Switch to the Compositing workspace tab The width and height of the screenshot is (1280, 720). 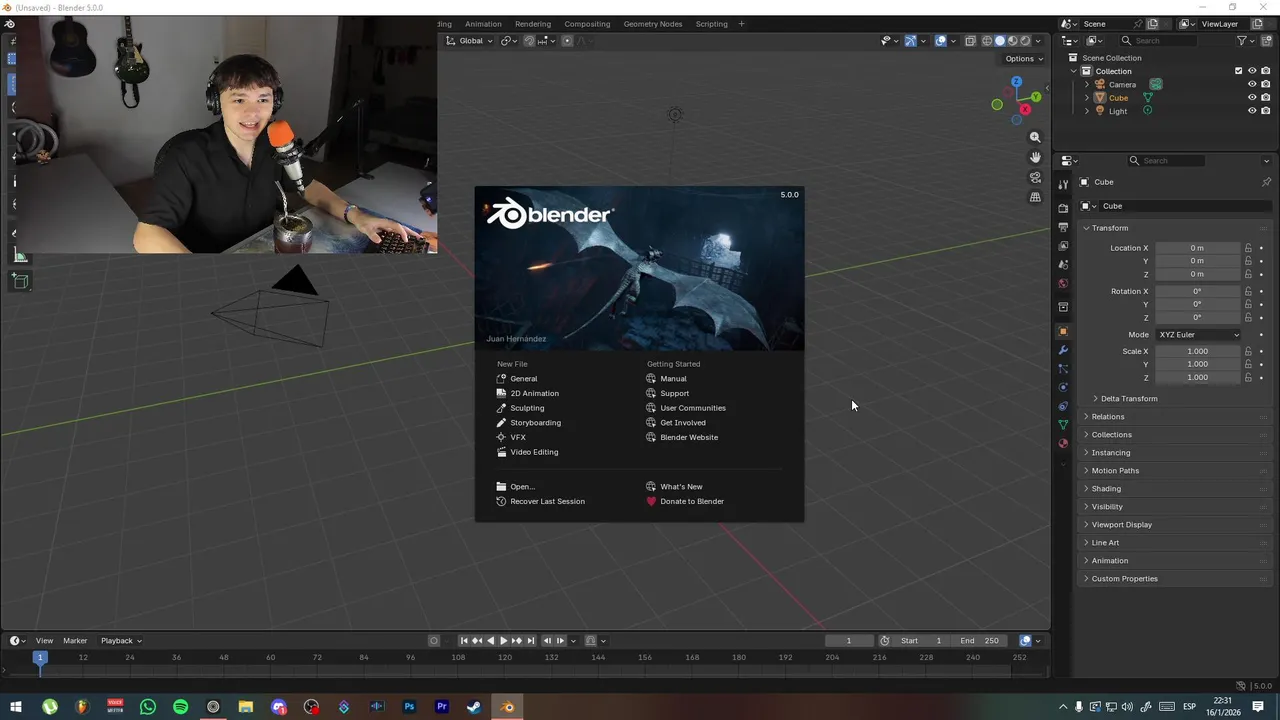pyautogui.click(x=587, y=24)
